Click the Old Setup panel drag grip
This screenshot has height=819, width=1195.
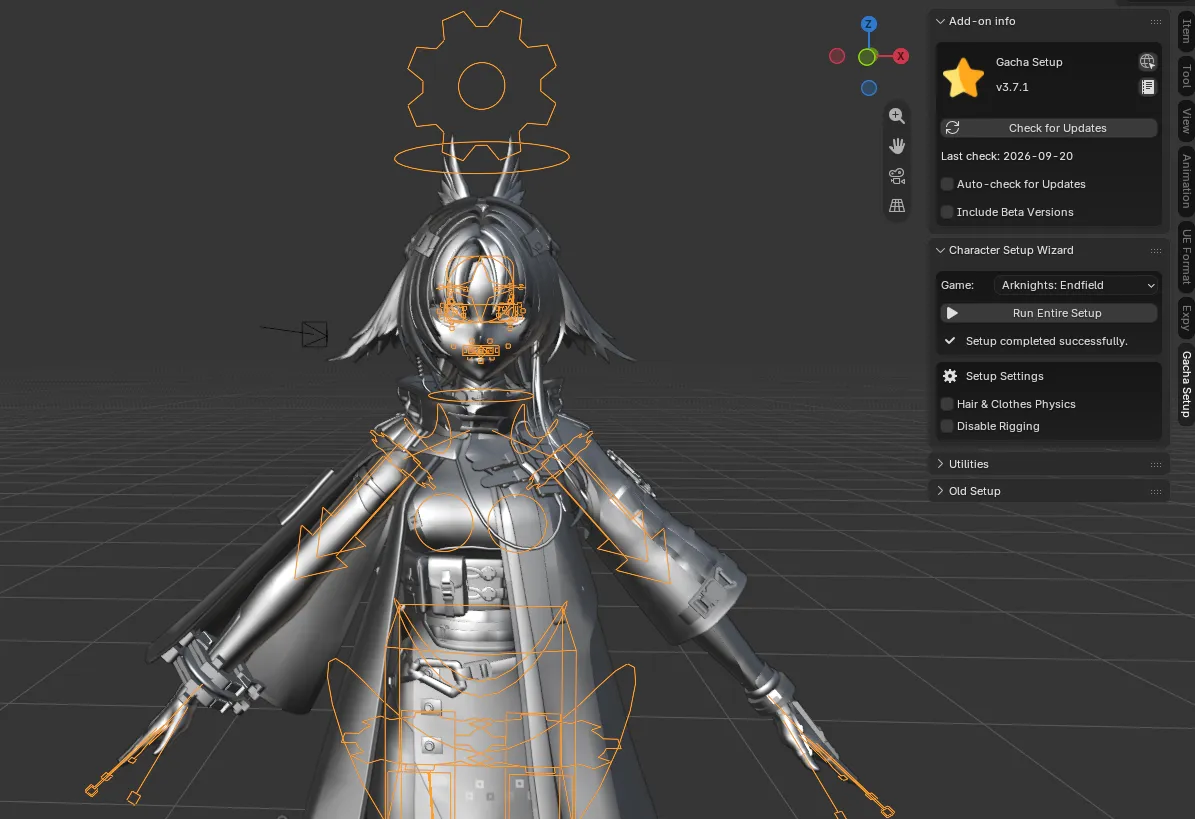[1156, 491]
